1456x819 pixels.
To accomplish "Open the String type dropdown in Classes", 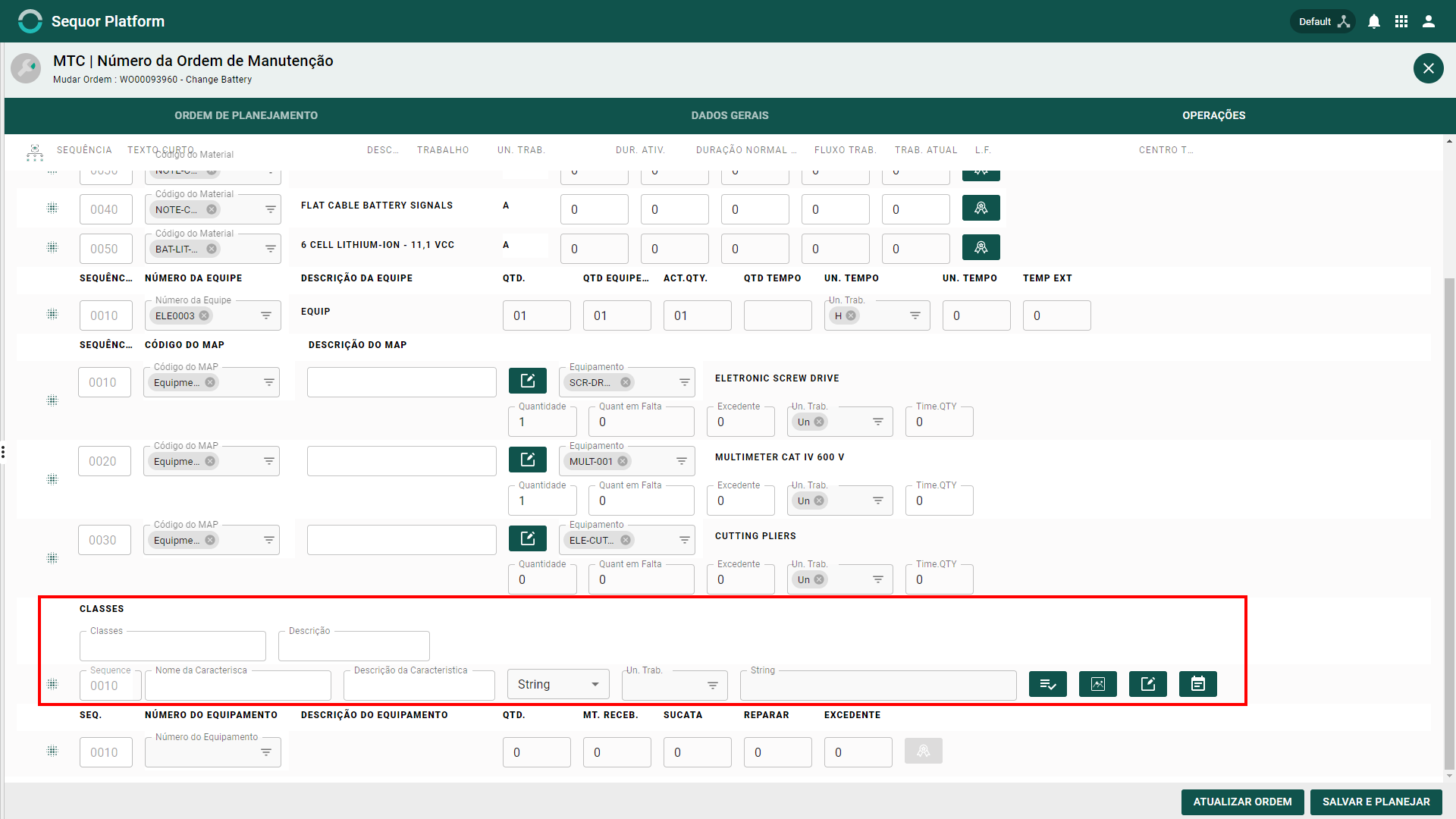I will coord(558,684).
